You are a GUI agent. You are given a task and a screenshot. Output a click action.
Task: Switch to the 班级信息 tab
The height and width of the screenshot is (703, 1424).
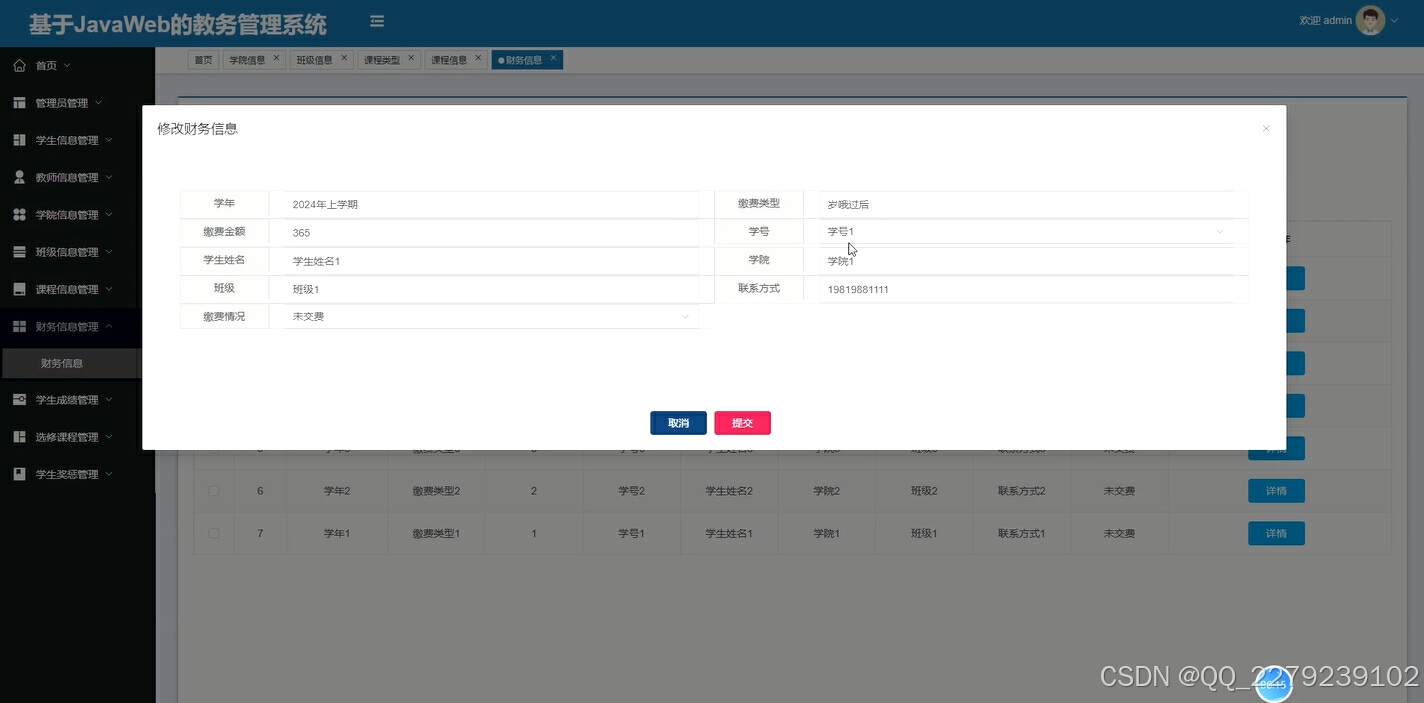(315, 59)
